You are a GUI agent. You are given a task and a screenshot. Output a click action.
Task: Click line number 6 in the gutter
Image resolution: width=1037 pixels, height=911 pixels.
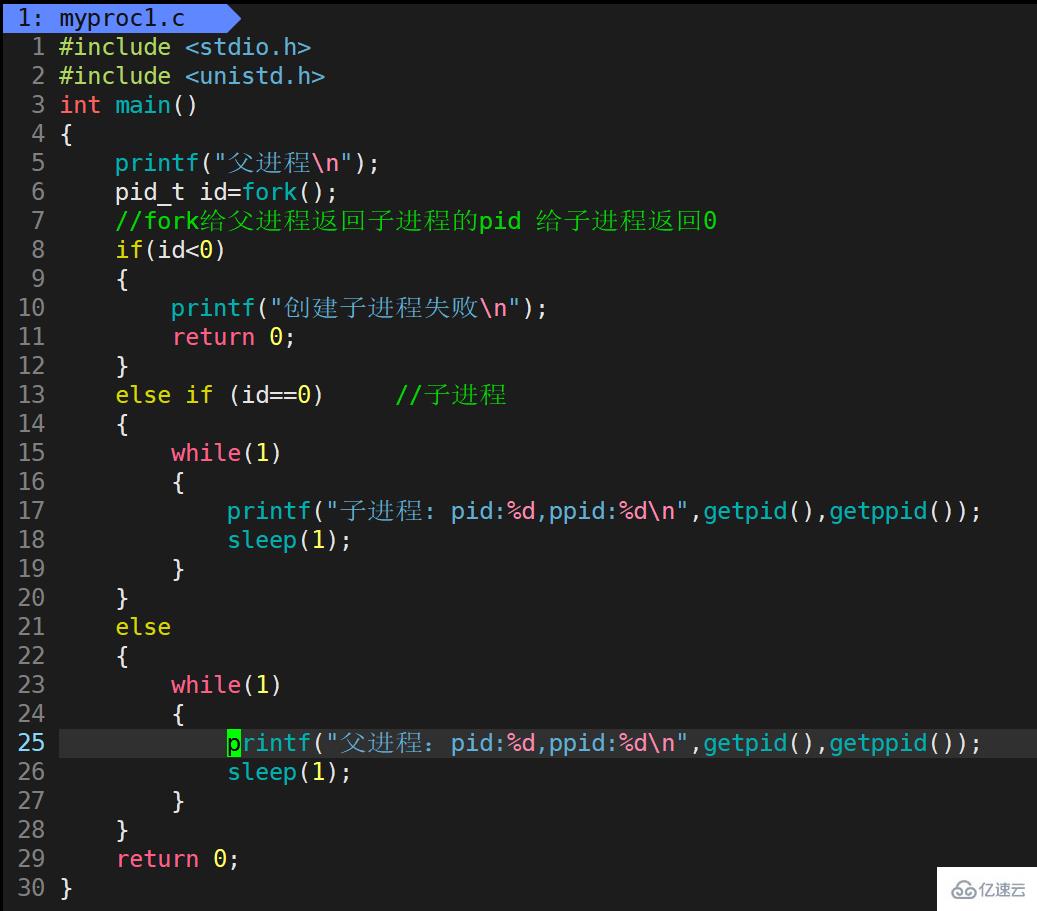coord(38,191)
